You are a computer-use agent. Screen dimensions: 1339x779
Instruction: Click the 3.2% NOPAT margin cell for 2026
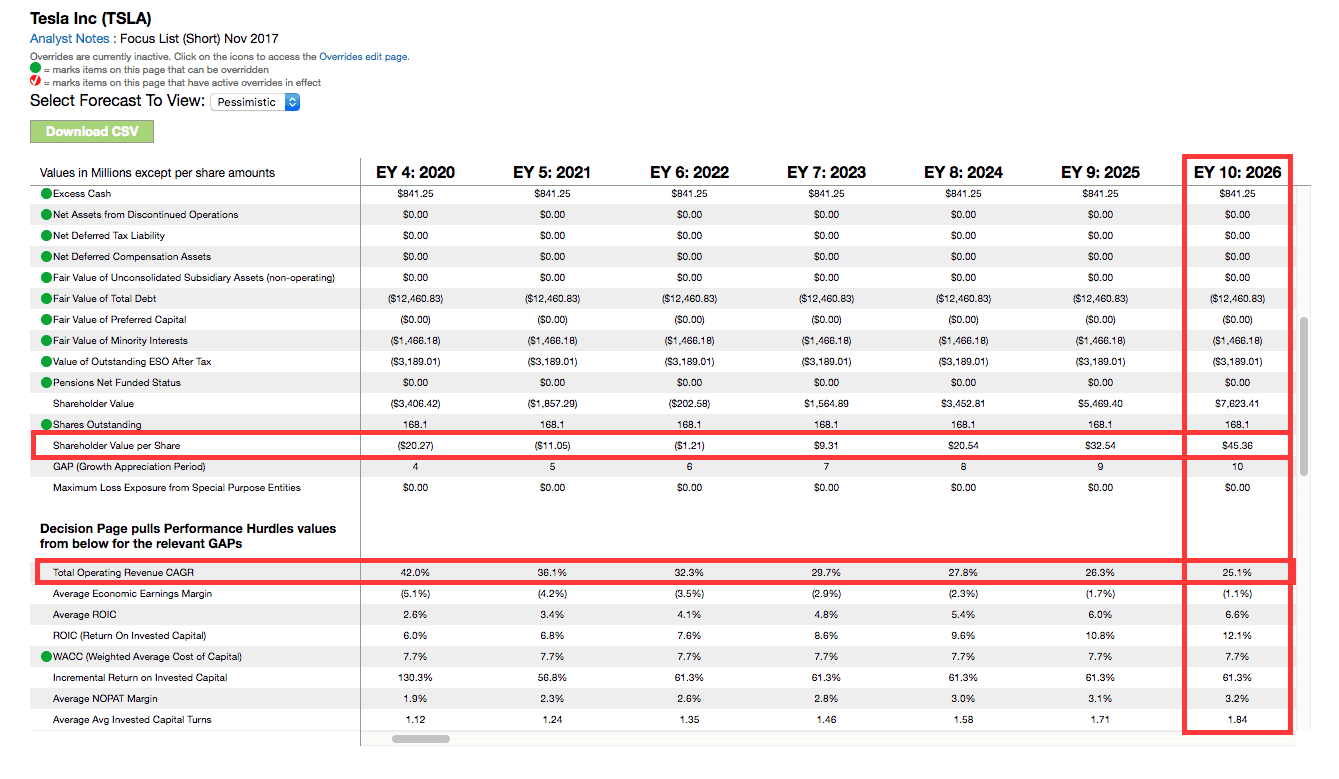[x=1237, y=699]
